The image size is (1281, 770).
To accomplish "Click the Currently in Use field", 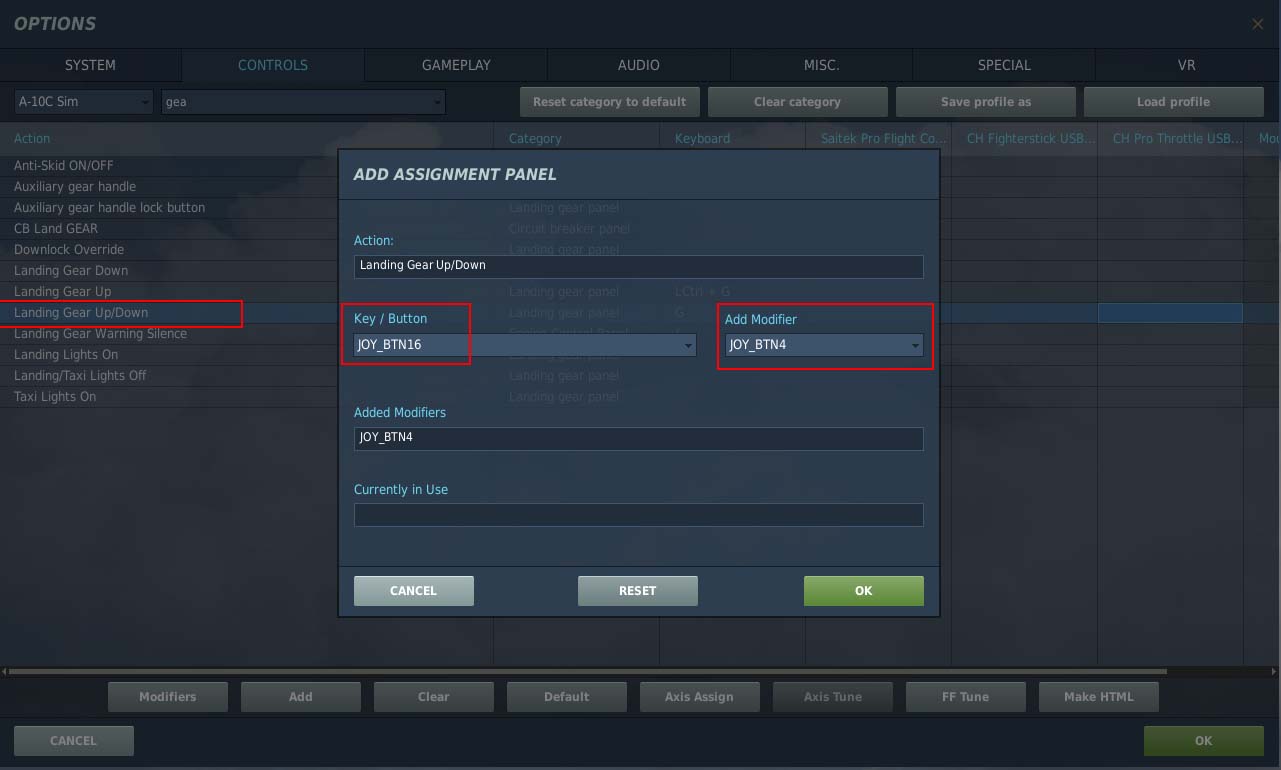I will [x=638, y=515].
